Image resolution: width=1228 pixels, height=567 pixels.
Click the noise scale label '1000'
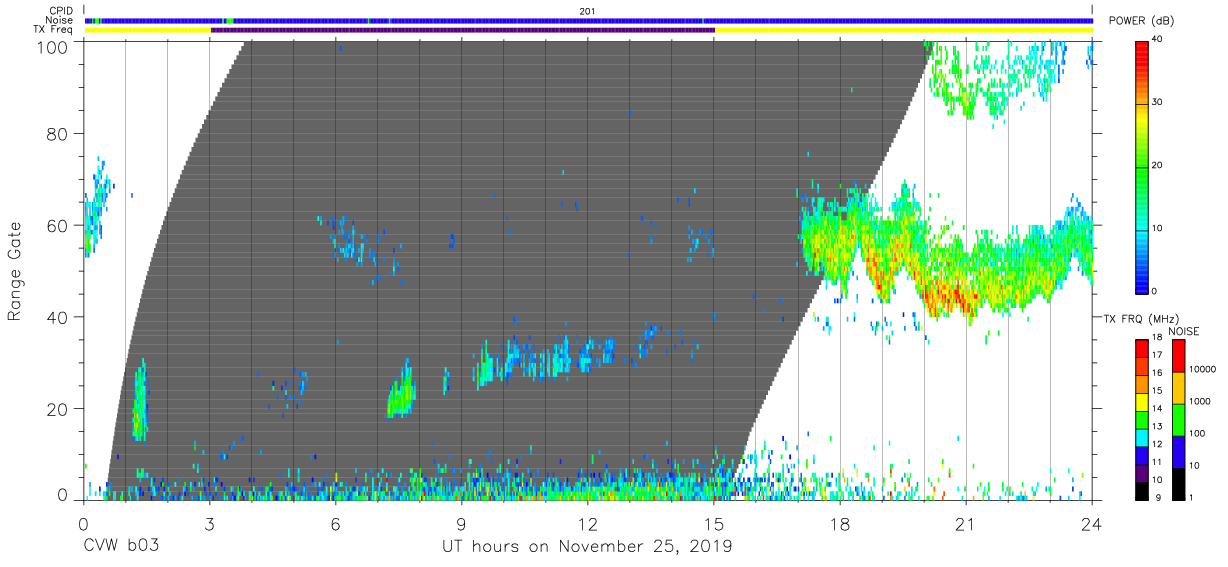click(1200, 401)
